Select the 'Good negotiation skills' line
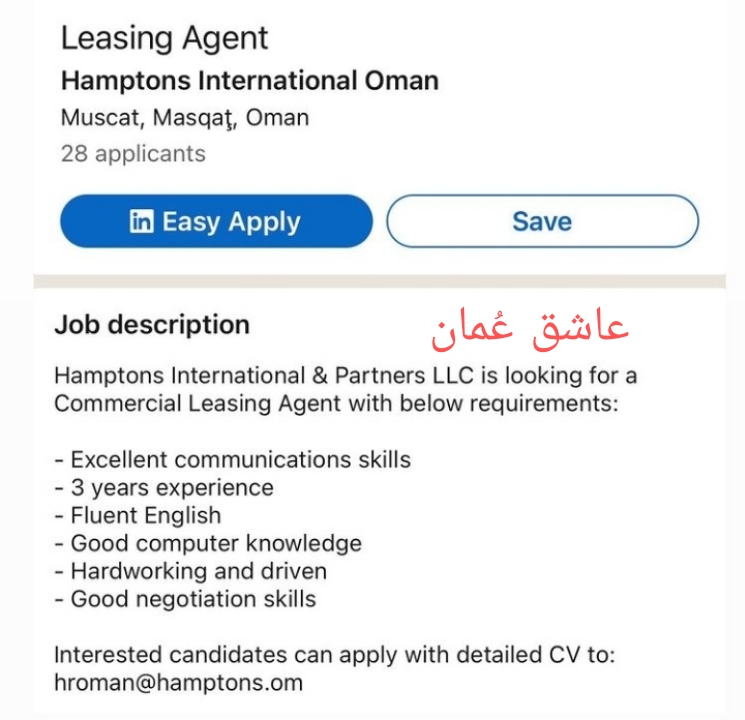This screenshot has height=720, width=745. tap(185, 600)
